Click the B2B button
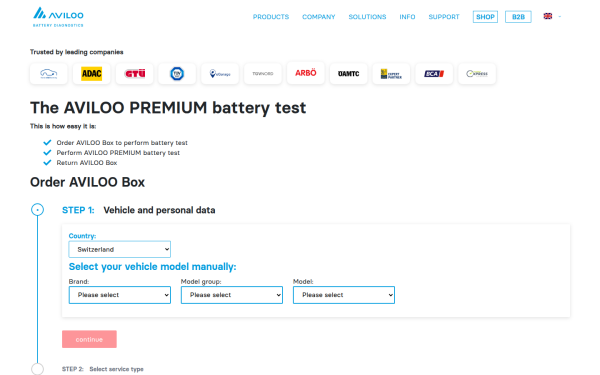 pos(518,17)
